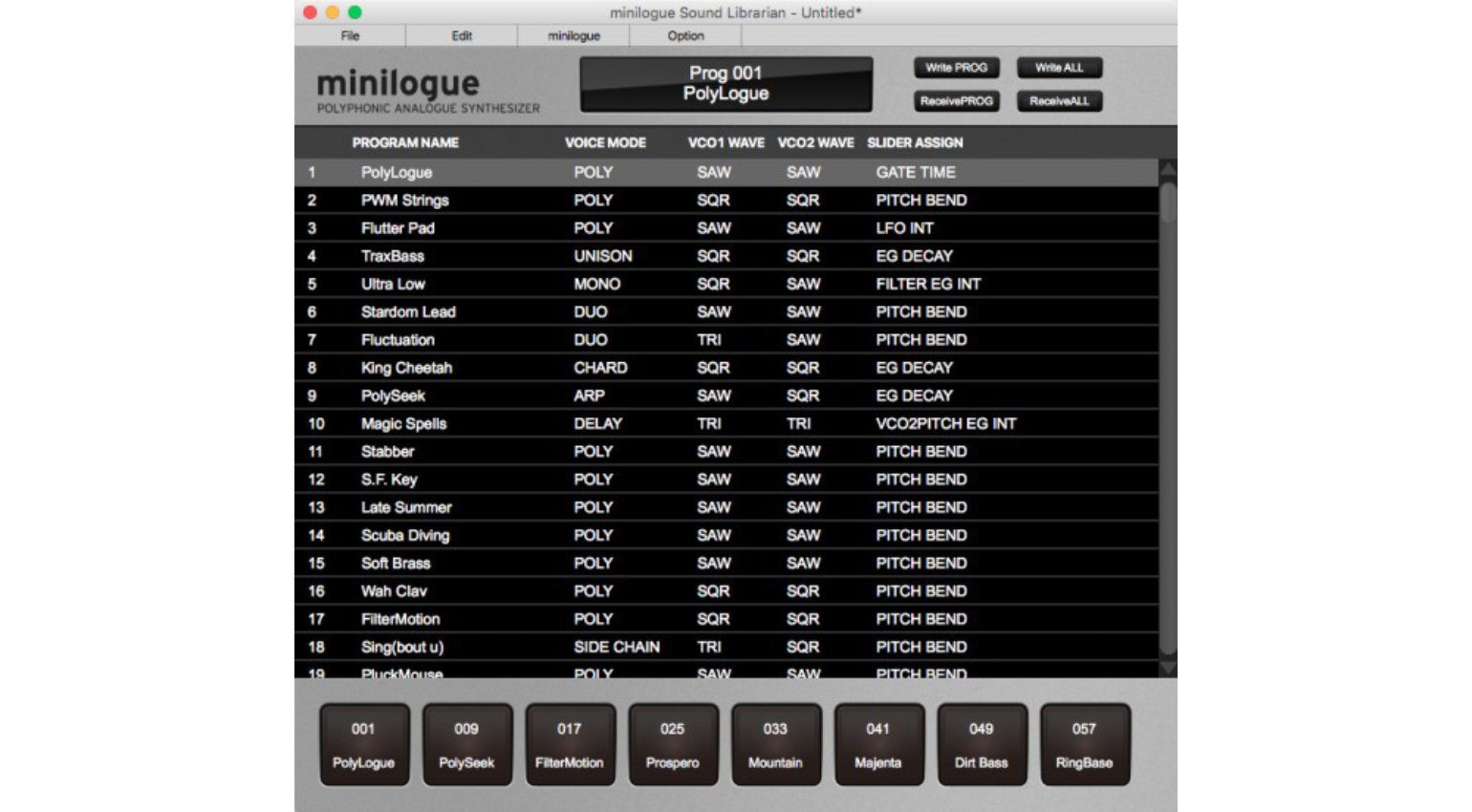
Task: Open the minilogue menu
Action: click(574, 35)
